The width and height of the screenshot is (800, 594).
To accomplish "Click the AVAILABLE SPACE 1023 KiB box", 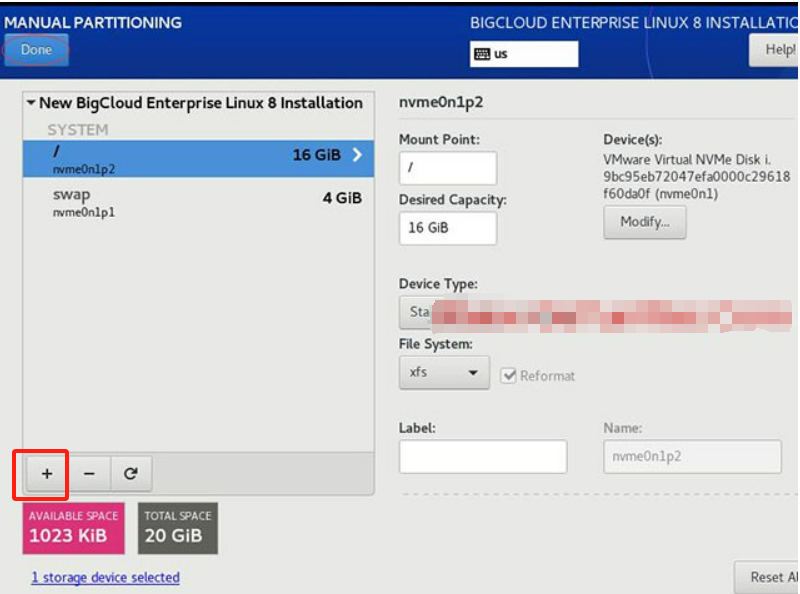I will coord(73,528).
